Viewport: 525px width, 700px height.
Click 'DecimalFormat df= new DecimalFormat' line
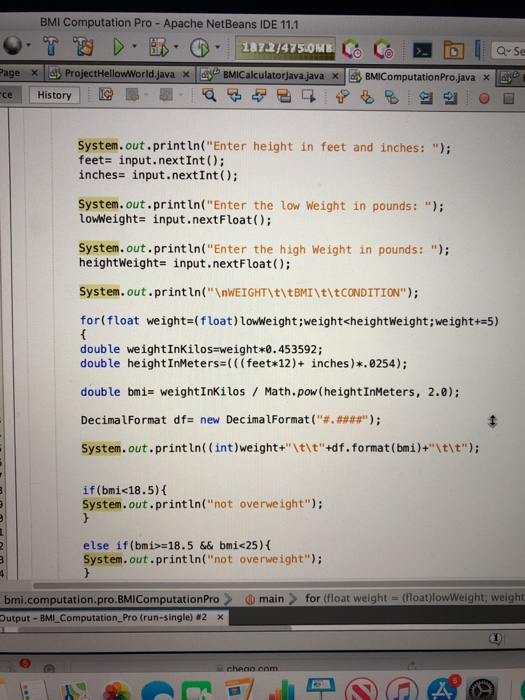pos(230,420)
